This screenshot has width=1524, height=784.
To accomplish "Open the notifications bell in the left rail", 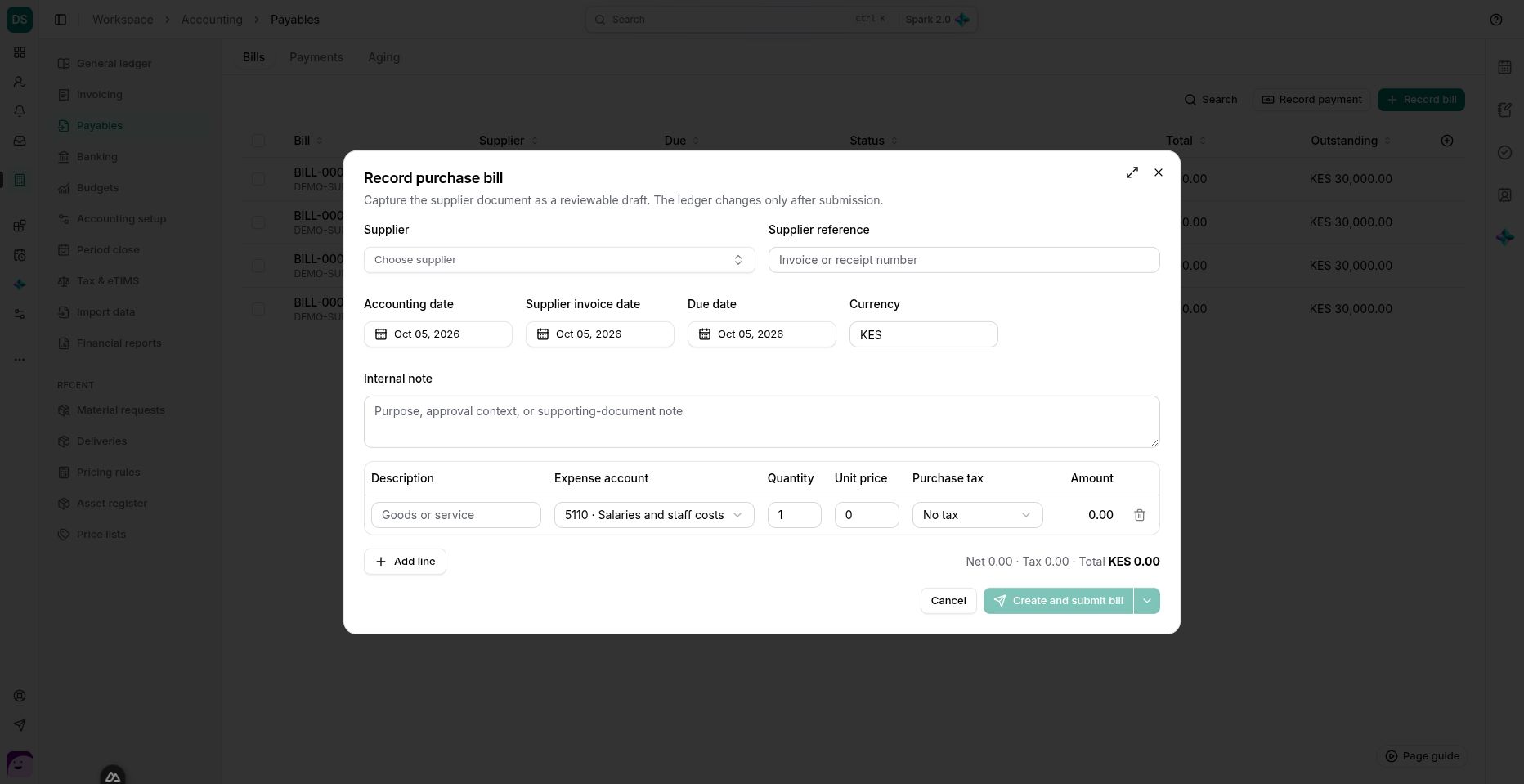I will [x=20, y=111].
